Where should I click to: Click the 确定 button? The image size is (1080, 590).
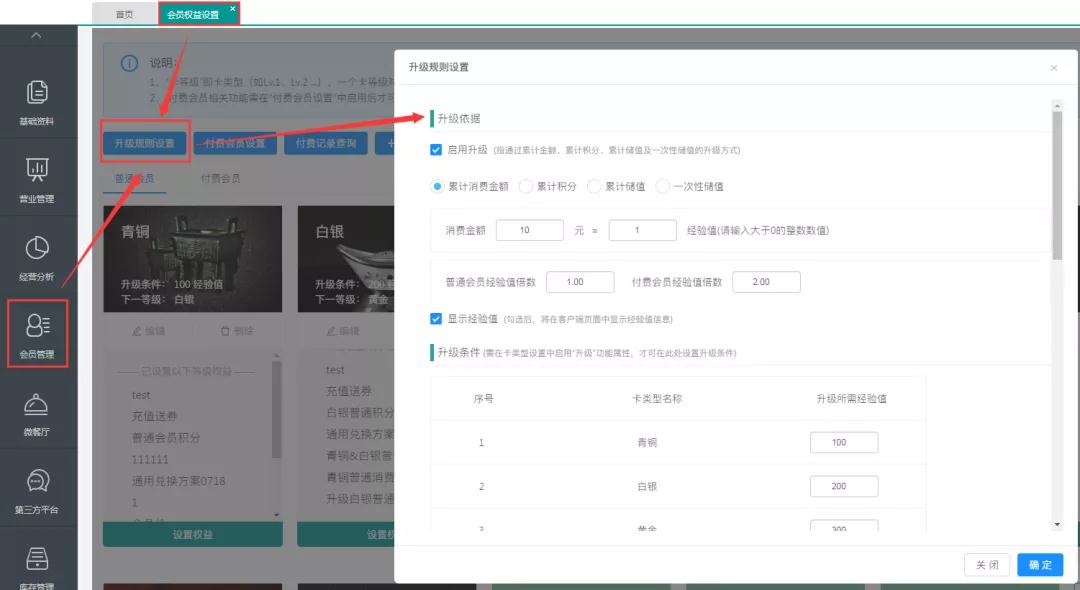pyautogui.click(x=1040, y=565)
